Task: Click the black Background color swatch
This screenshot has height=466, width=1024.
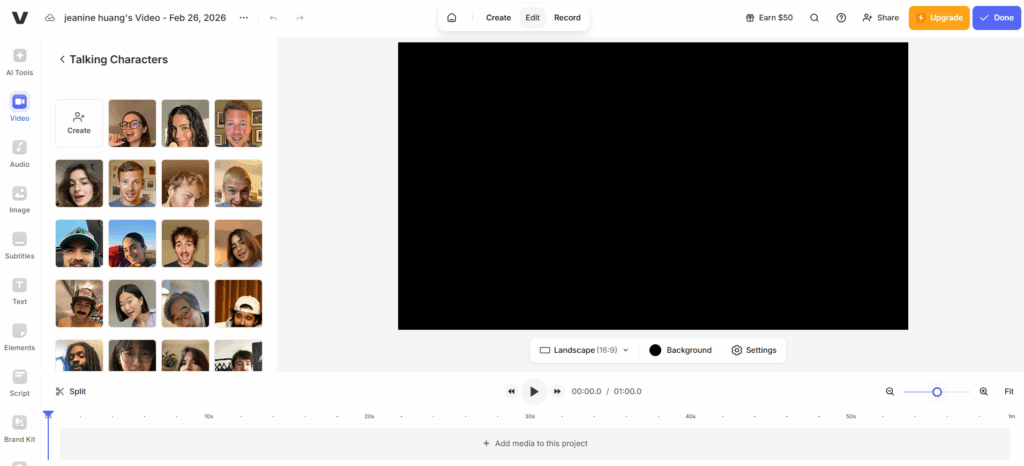Action: pos(655,350)
